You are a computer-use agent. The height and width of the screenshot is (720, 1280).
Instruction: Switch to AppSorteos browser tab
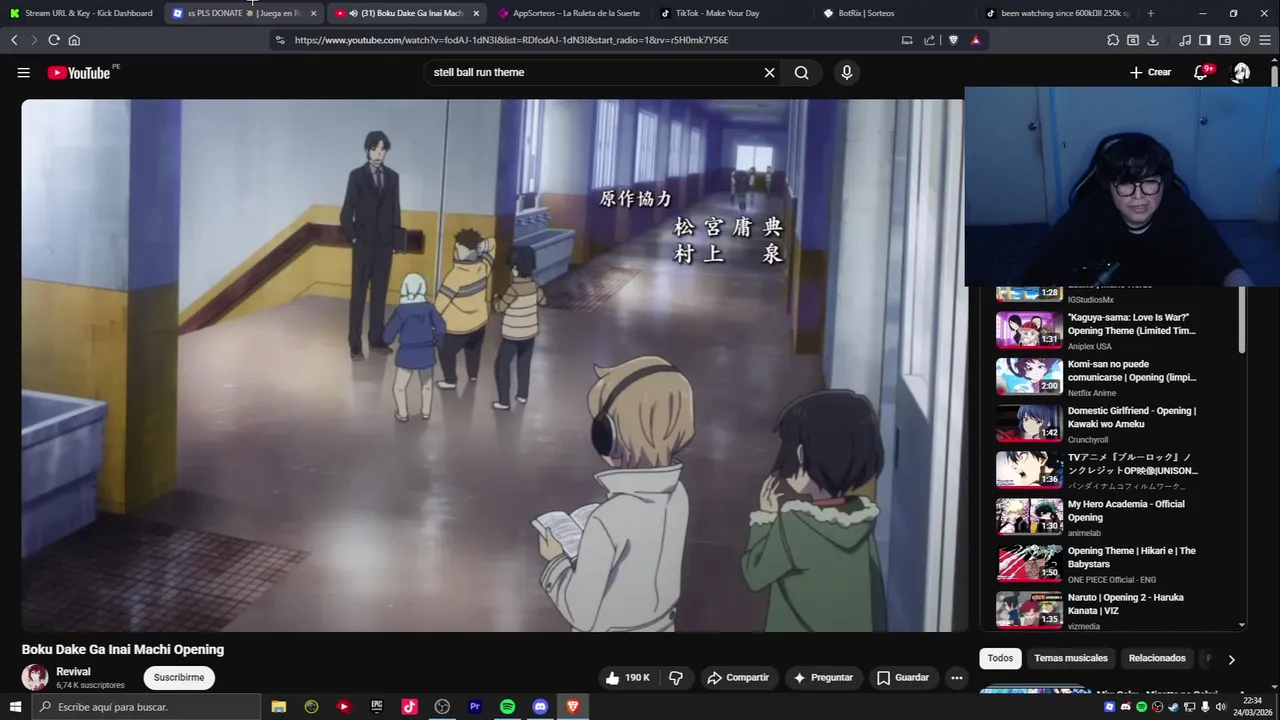click(570, 13)
